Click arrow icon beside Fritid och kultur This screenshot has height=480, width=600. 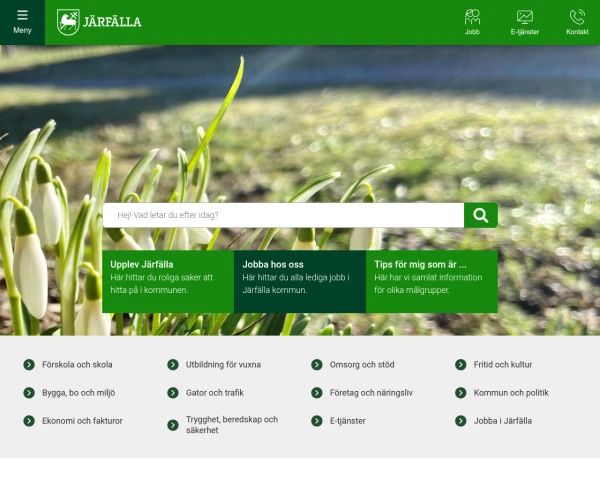[461, 365]
